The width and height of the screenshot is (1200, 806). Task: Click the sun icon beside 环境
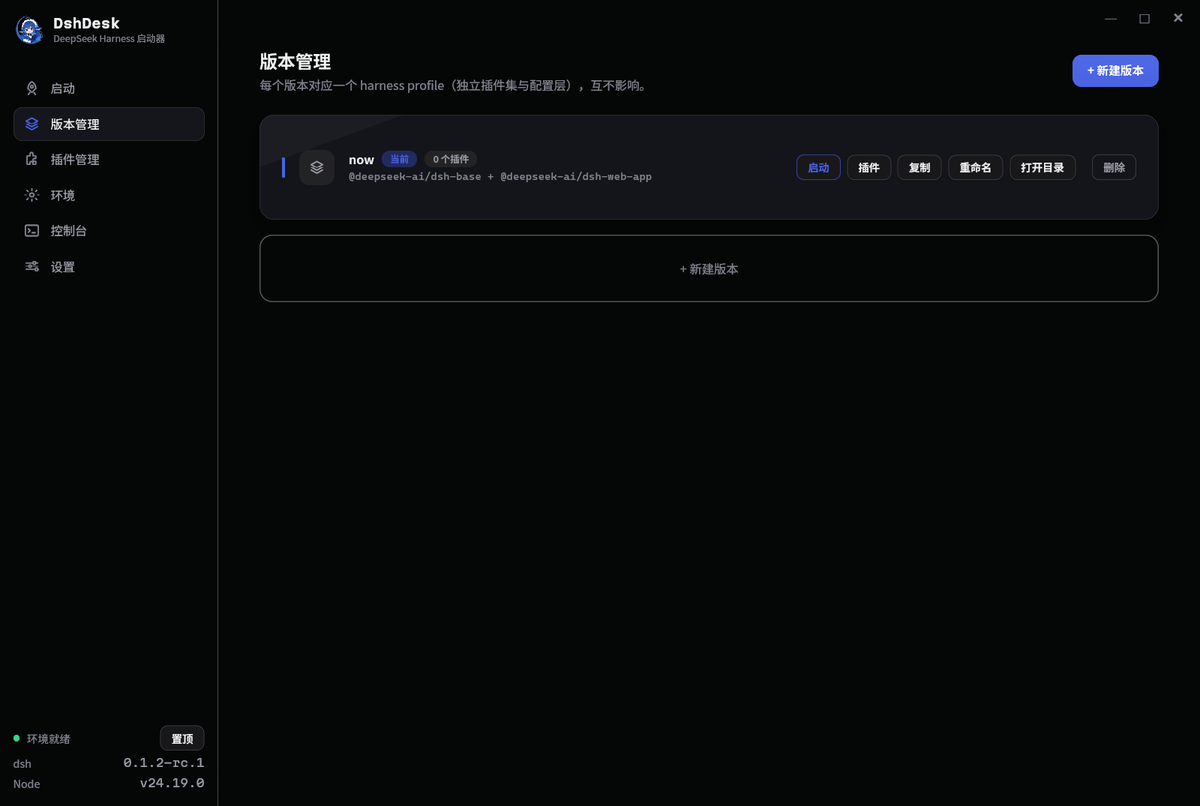coord(32,195)
